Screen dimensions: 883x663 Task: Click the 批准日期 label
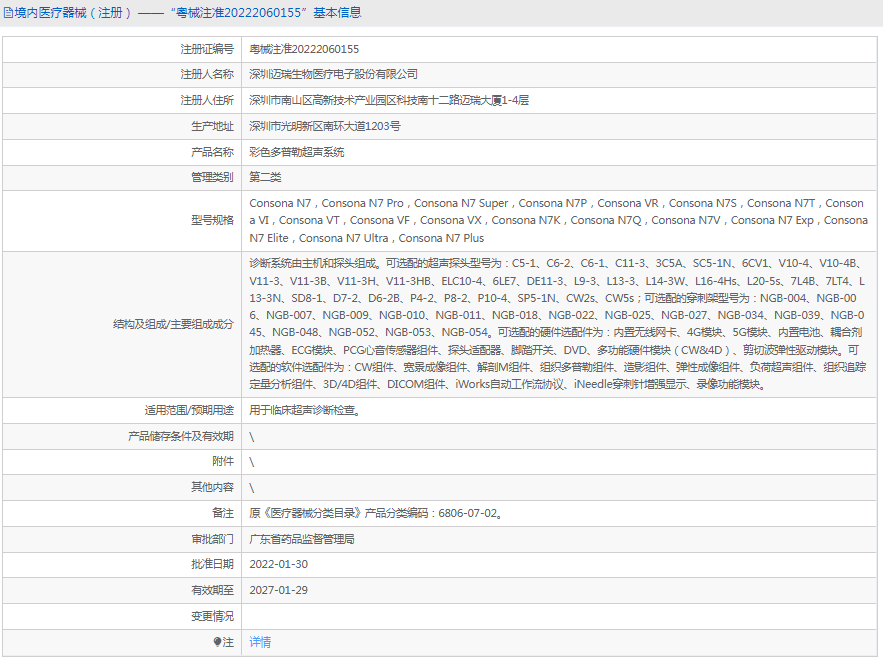point(212,564)
